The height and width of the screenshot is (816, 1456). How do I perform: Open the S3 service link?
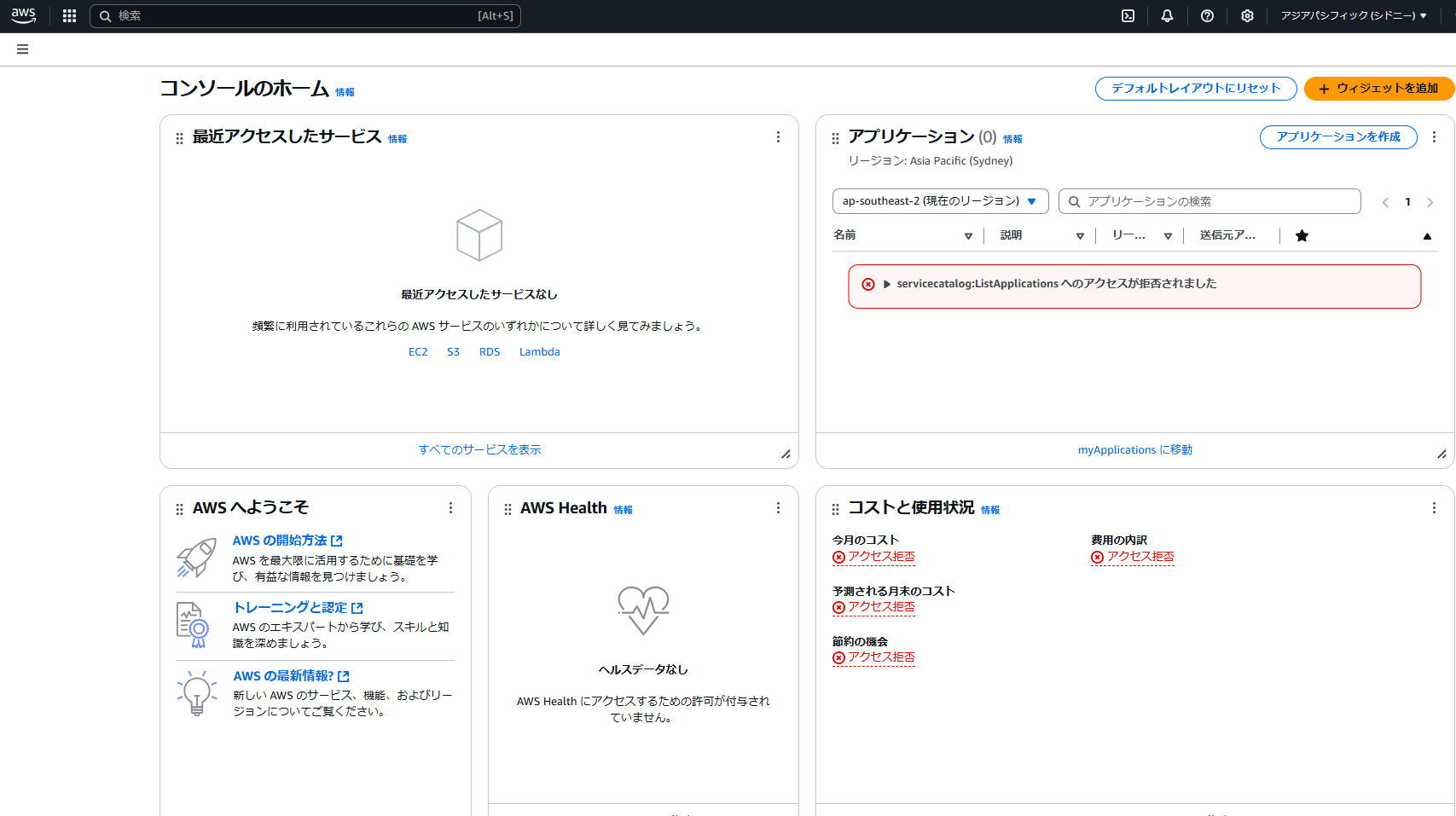point(453,352)
